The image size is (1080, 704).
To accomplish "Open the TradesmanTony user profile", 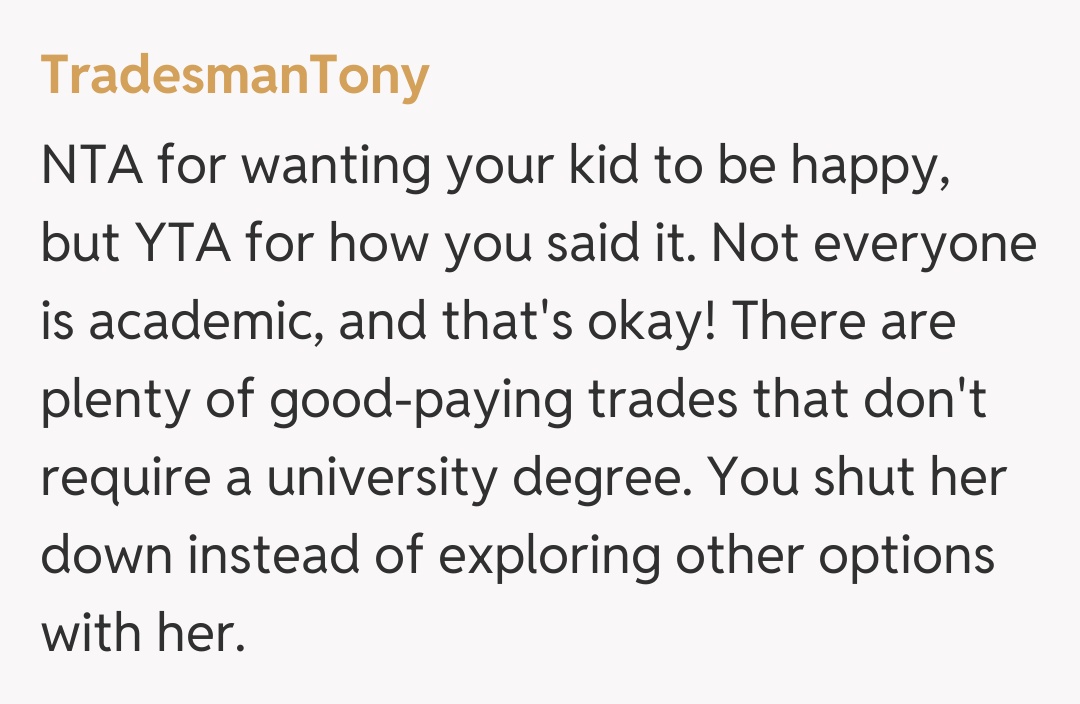I will click(x=235, y=76).
